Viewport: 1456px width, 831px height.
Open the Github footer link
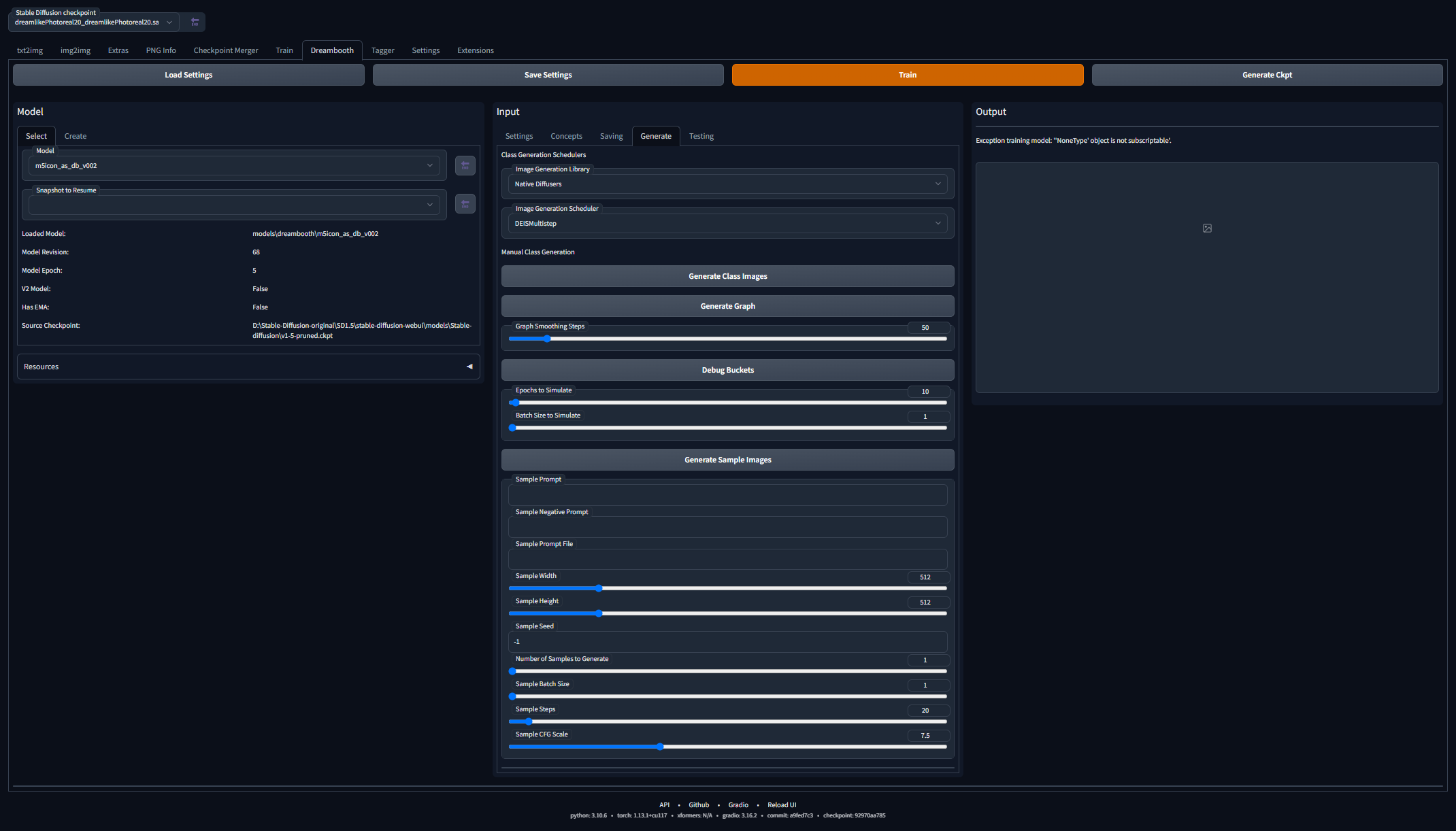tap(699, 804)
